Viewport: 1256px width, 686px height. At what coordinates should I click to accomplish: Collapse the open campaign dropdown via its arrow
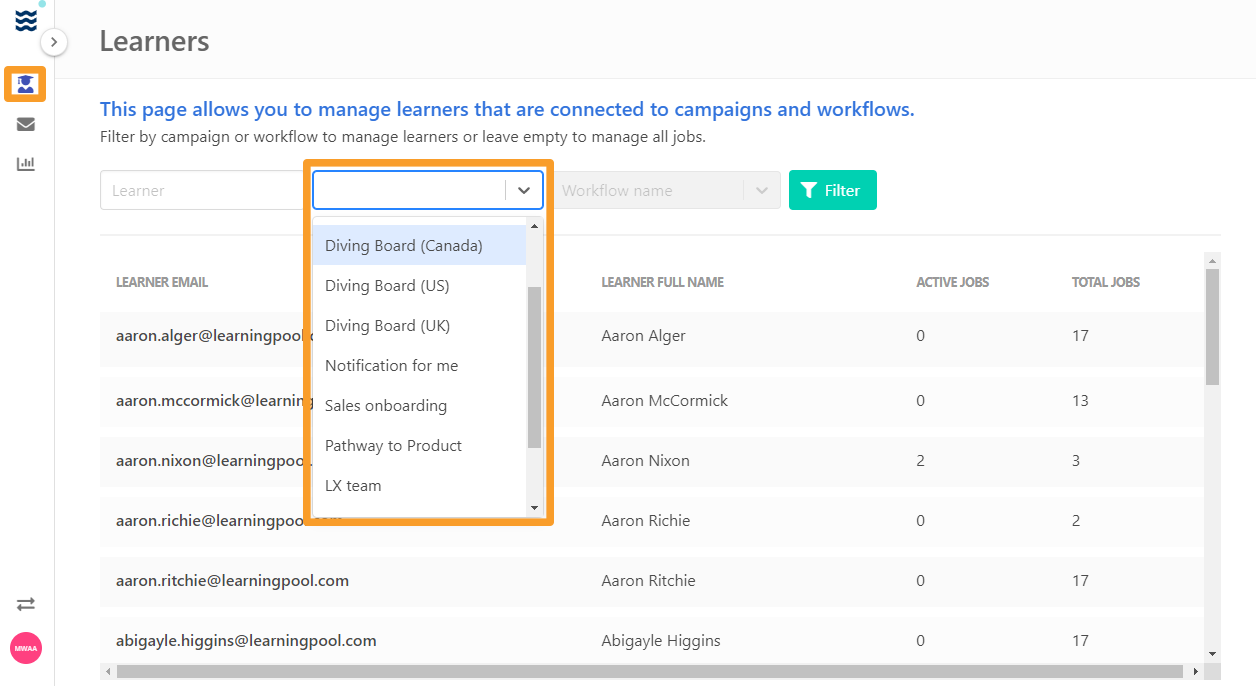tap(523, 190)
